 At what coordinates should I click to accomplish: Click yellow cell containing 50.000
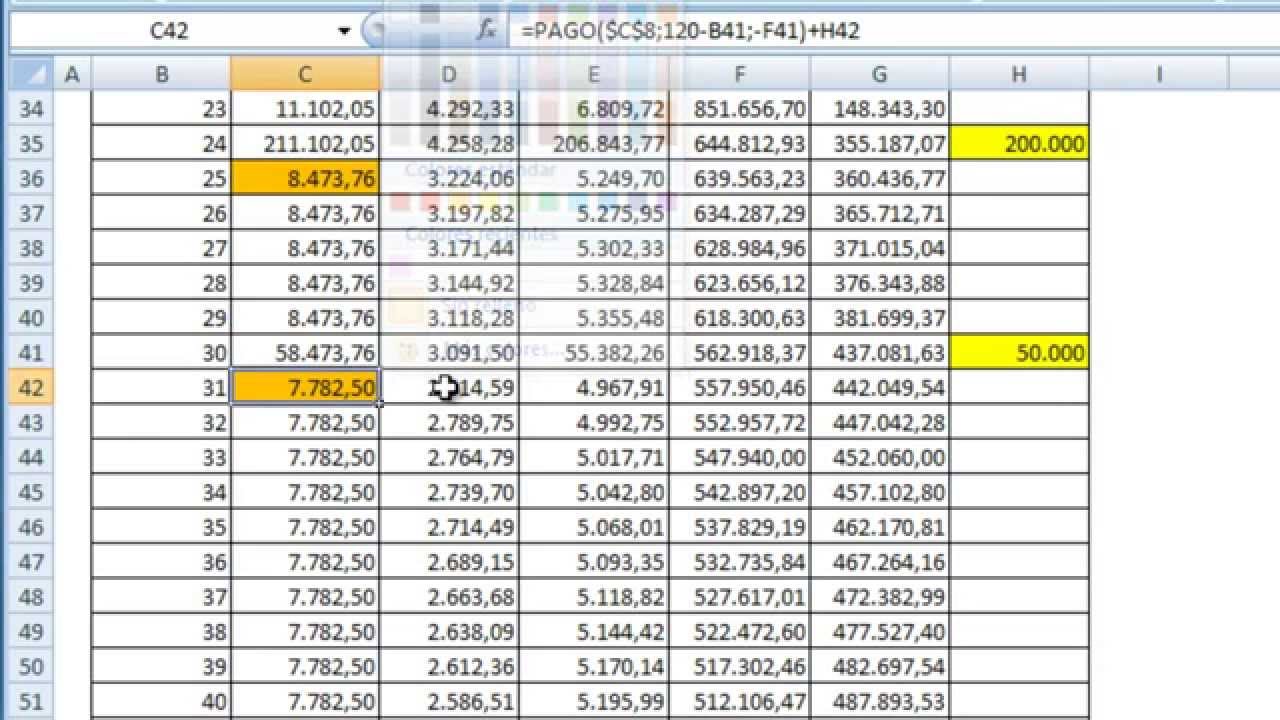pyautogui.click(x=1019, y=353)
